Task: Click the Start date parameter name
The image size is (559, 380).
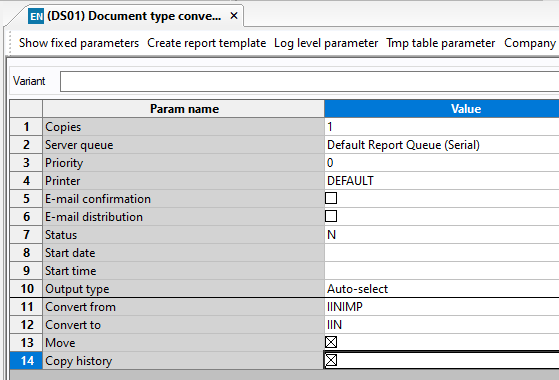Action: 183,253
